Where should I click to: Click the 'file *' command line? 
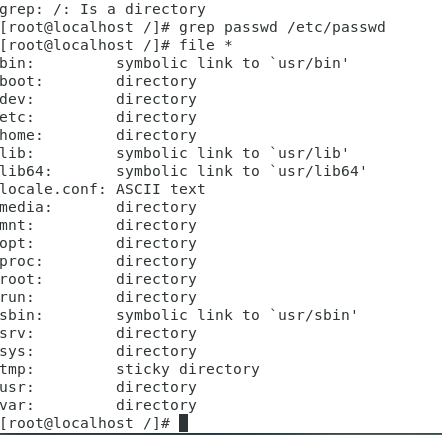tap(116, 45)
